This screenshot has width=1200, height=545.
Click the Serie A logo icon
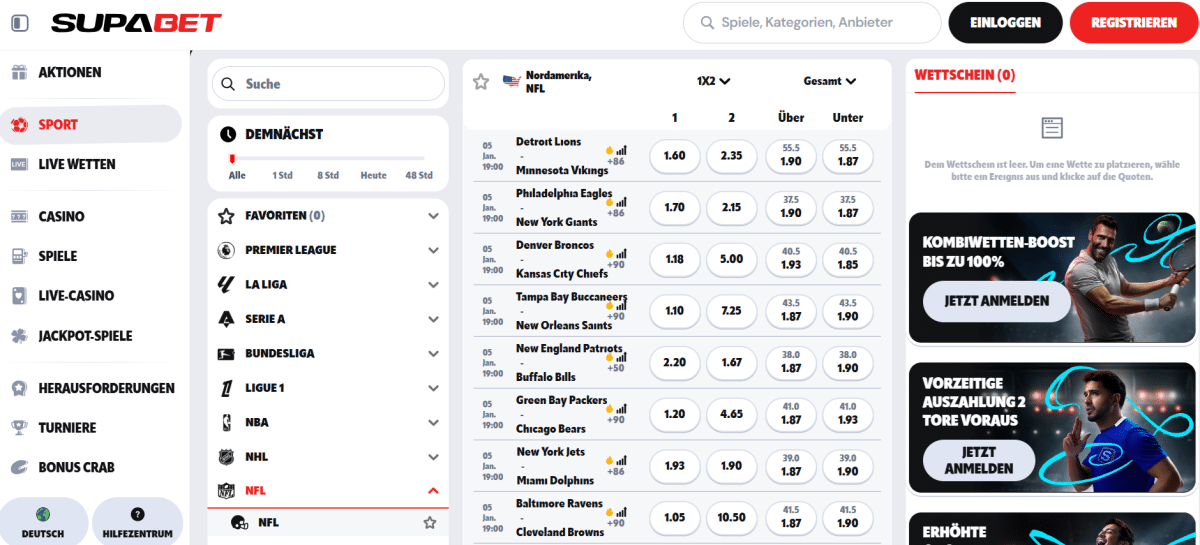point(226,319)
